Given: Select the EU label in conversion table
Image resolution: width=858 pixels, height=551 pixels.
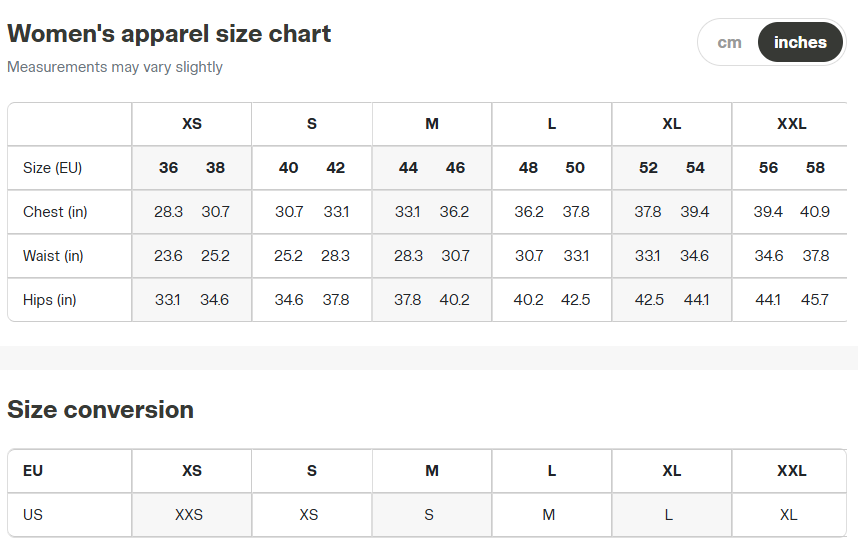Looking at the screenshot, I should (33, 471).
